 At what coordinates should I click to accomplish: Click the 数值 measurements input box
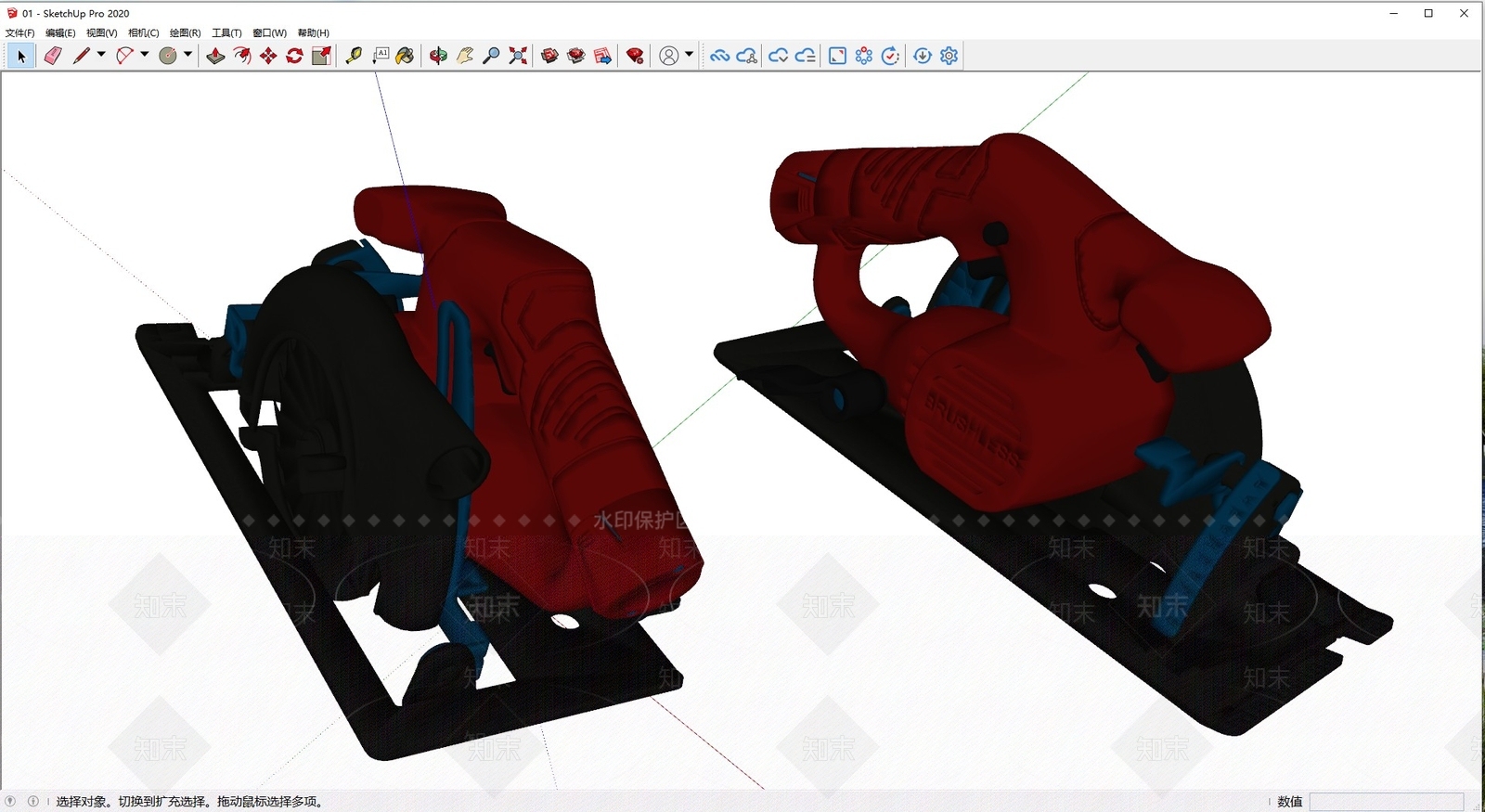[1387, 802]
